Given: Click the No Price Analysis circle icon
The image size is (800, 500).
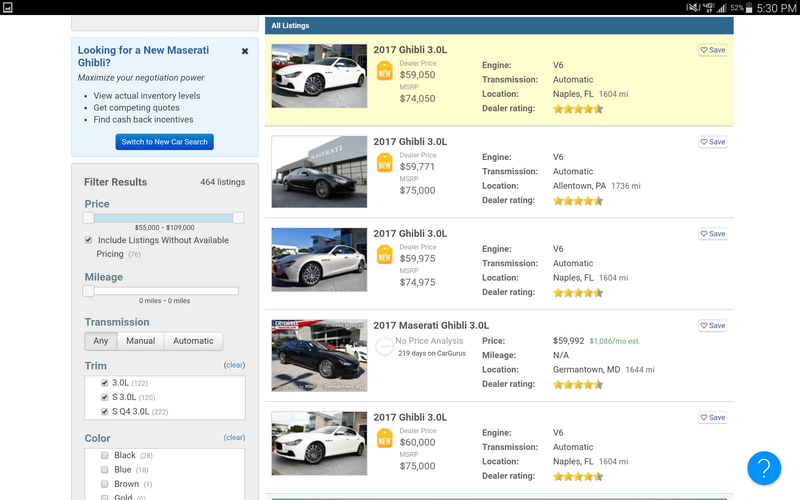Looking at the screenshot, I should (x=384, y=346).
